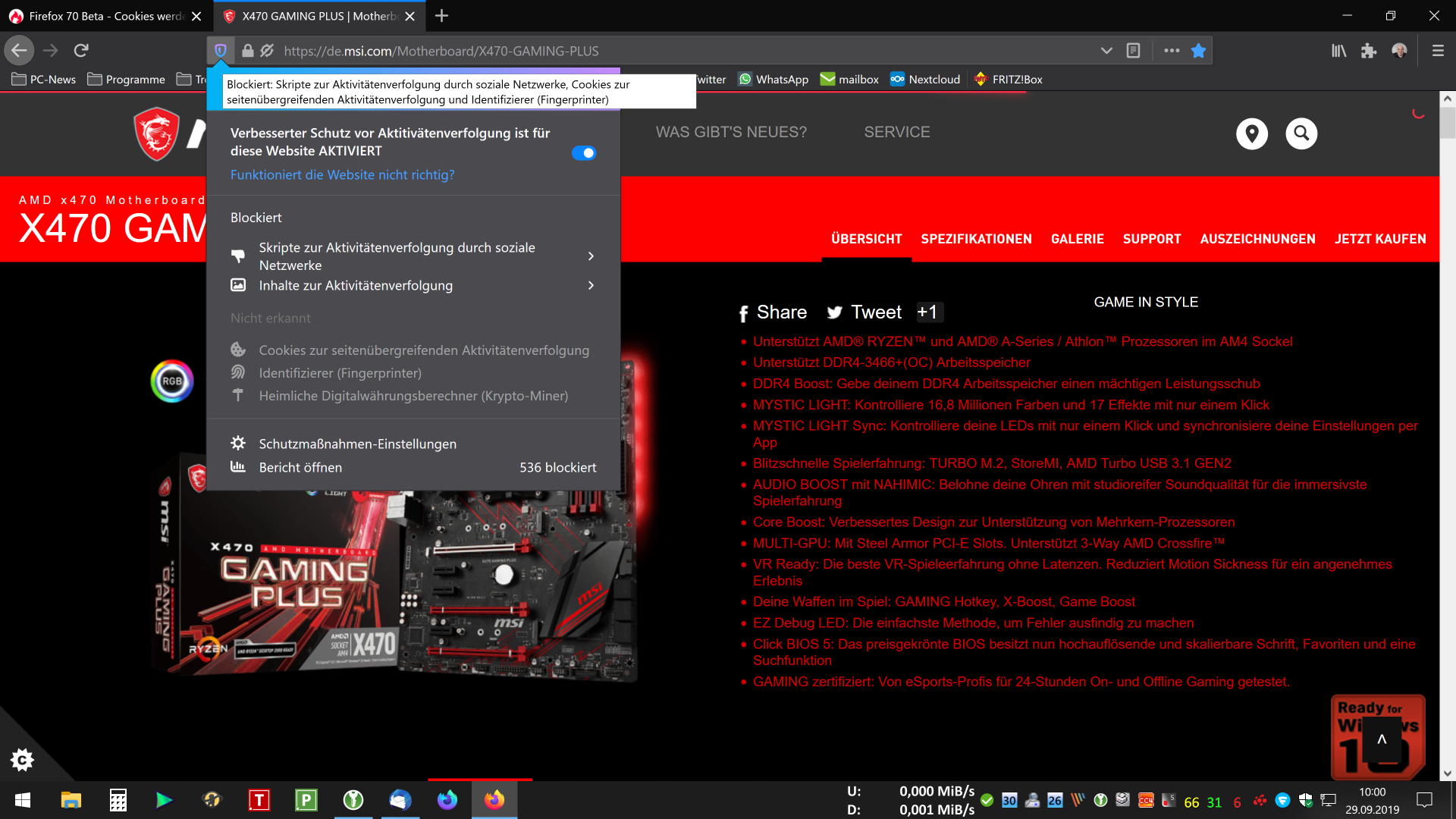Switch to Firefox 70 Beta tab

pos(105,16)
